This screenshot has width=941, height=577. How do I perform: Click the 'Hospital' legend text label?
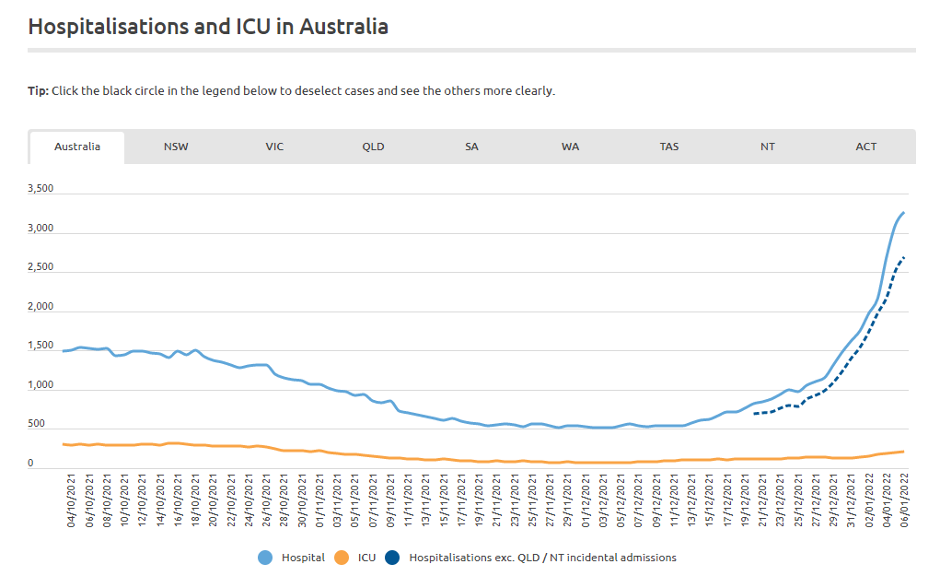pyautogui.click(x=303, y=558)
